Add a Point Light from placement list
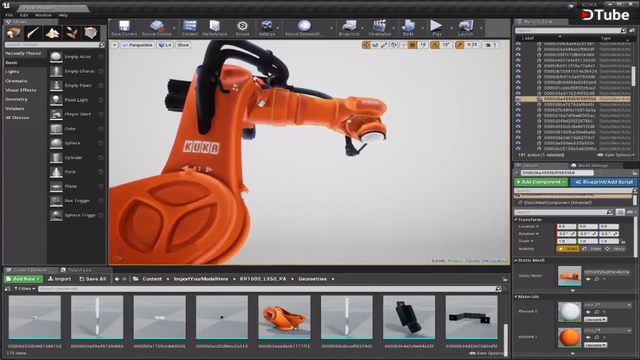Screen dimensions: 640x360 pos(76,100)
